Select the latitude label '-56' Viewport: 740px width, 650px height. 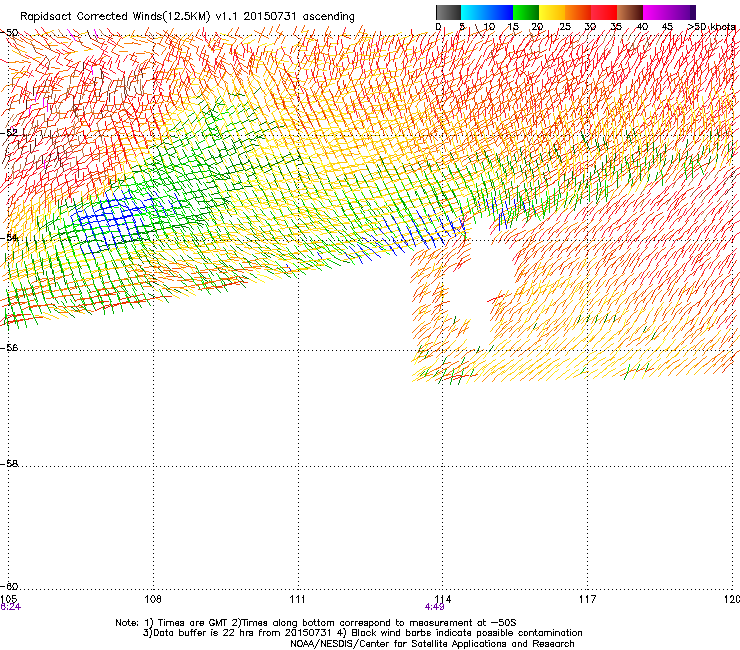(x=10, y=347)
